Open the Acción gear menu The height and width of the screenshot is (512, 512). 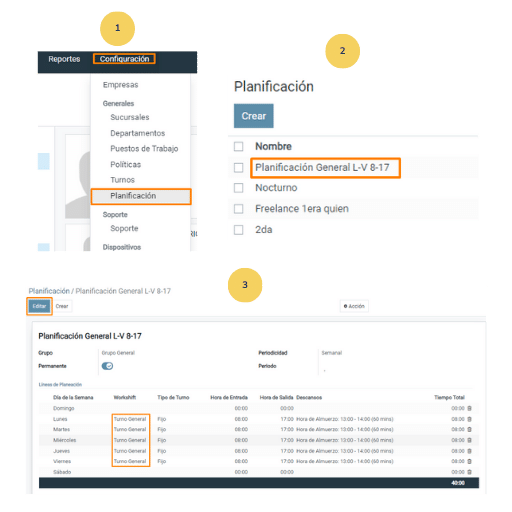pos(354,306)
